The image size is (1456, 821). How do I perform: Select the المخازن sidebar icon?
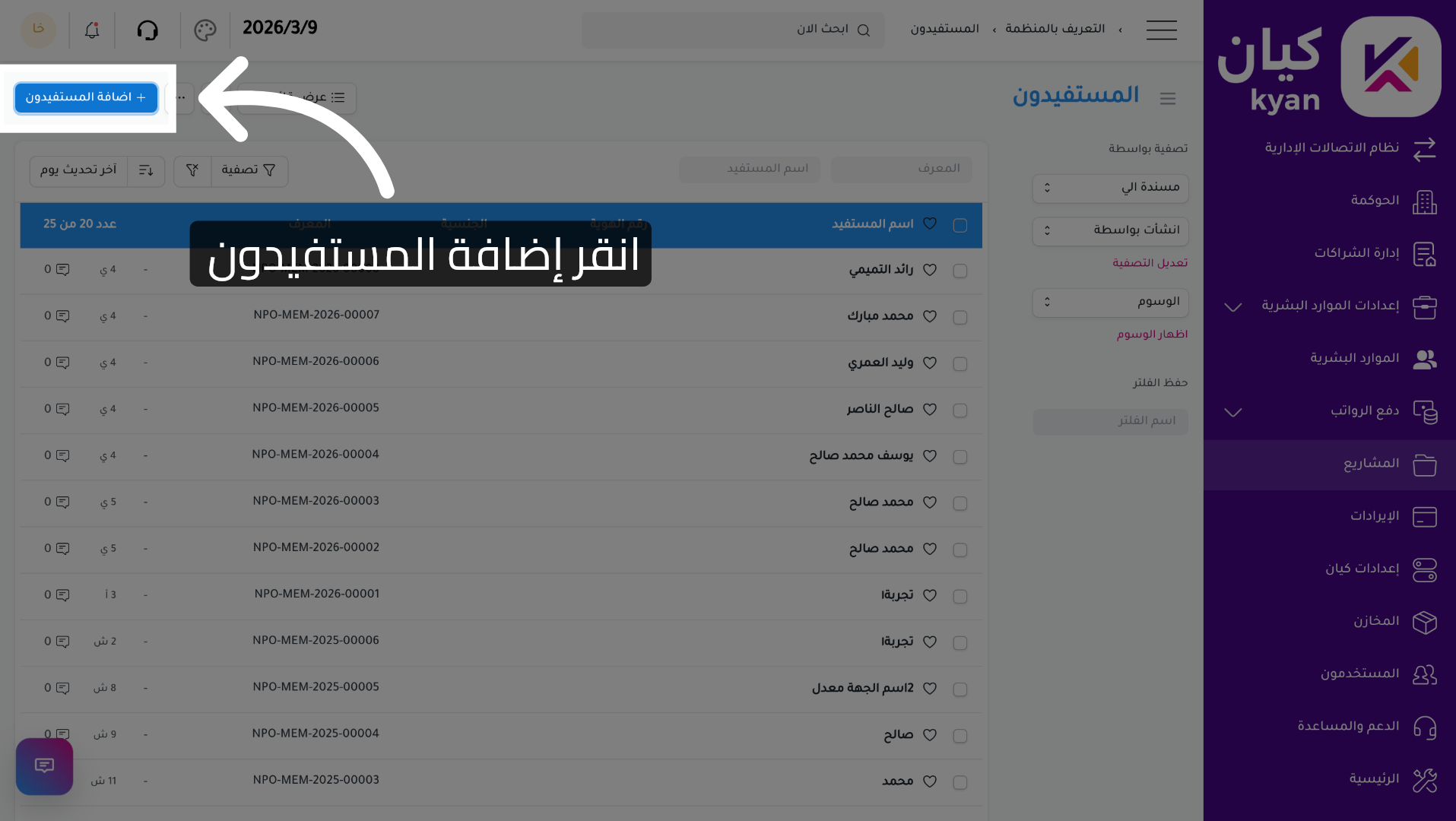coord(1426,623)
